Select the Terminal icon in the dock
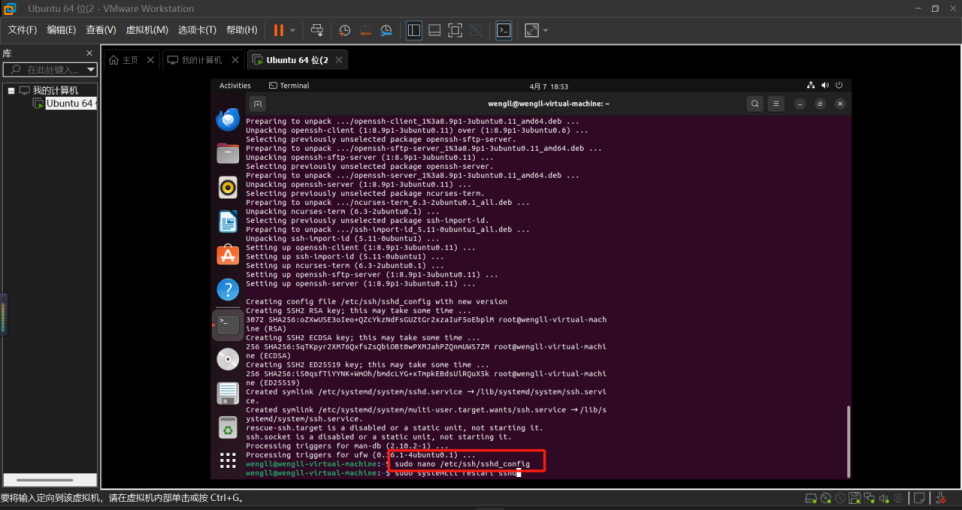 click(228, 325)
